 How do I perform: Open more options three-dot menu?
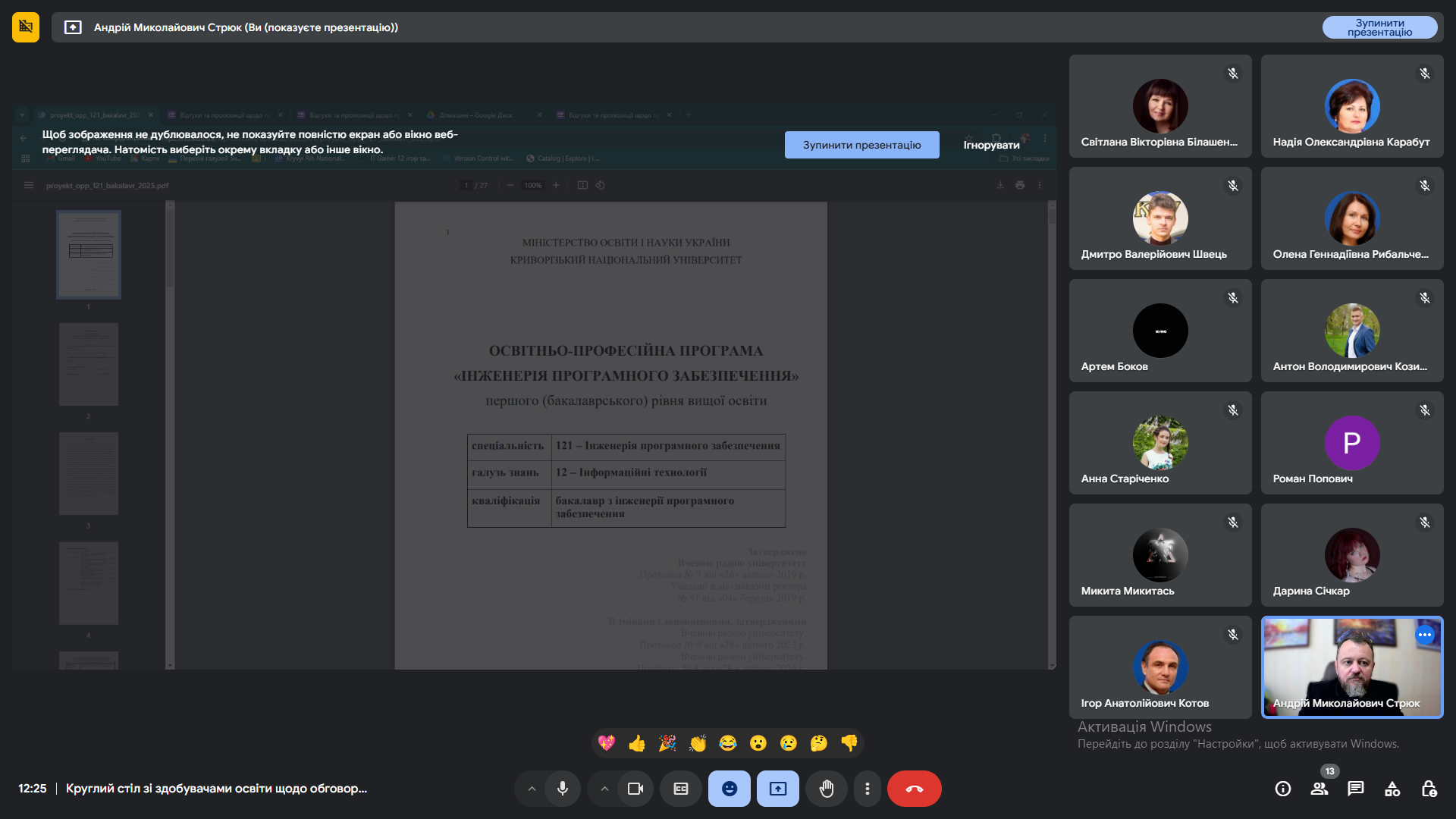[x=868, y=789]
